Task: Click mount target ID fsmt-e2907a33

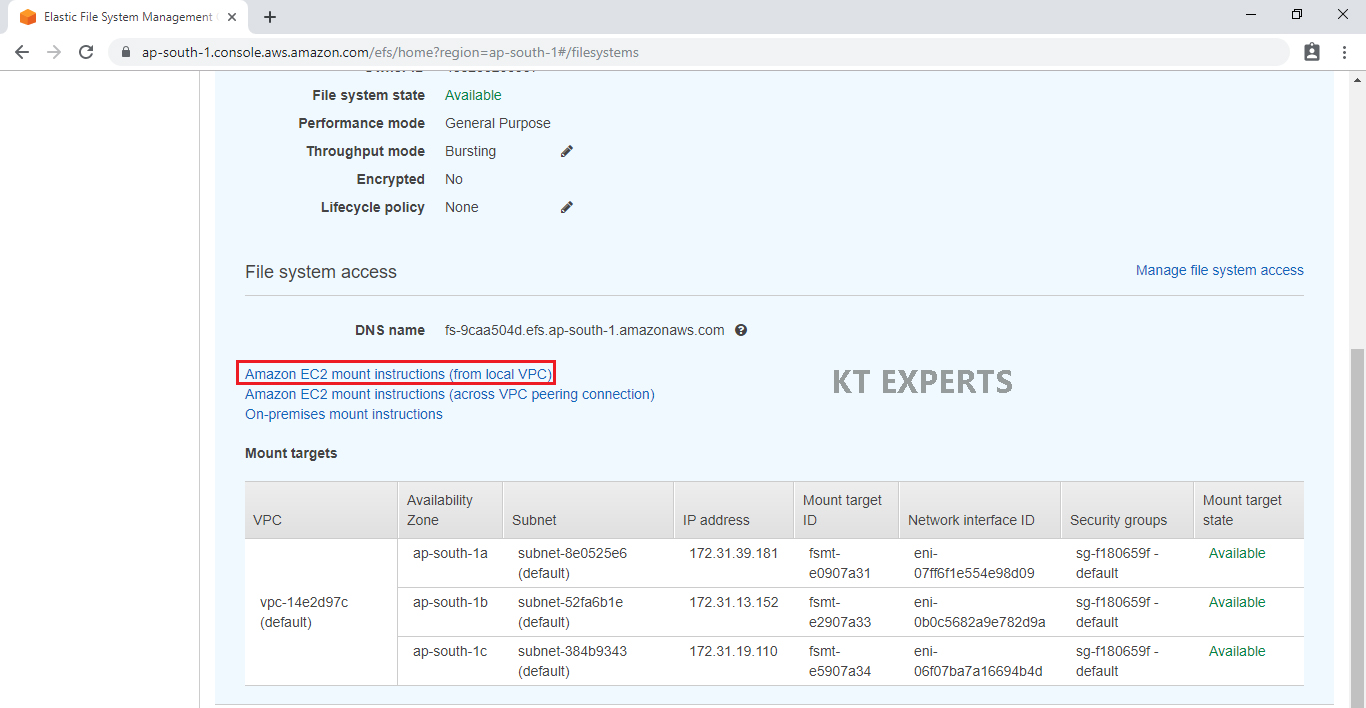Action: tap(840, 612)
